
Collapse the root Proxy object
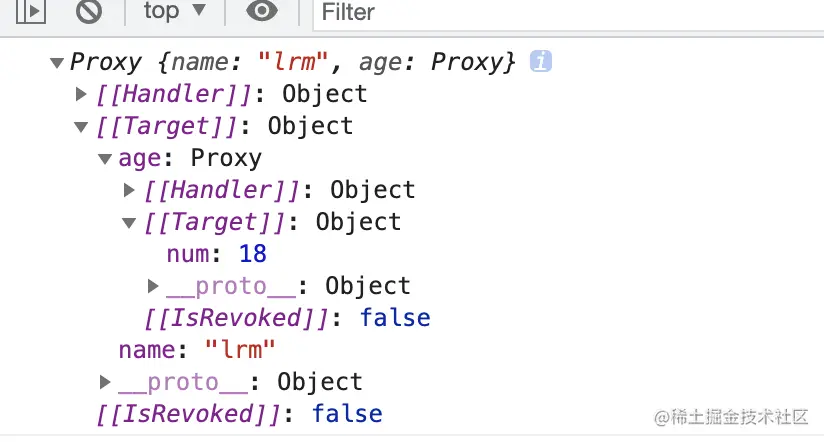click(x=57, y=63)
